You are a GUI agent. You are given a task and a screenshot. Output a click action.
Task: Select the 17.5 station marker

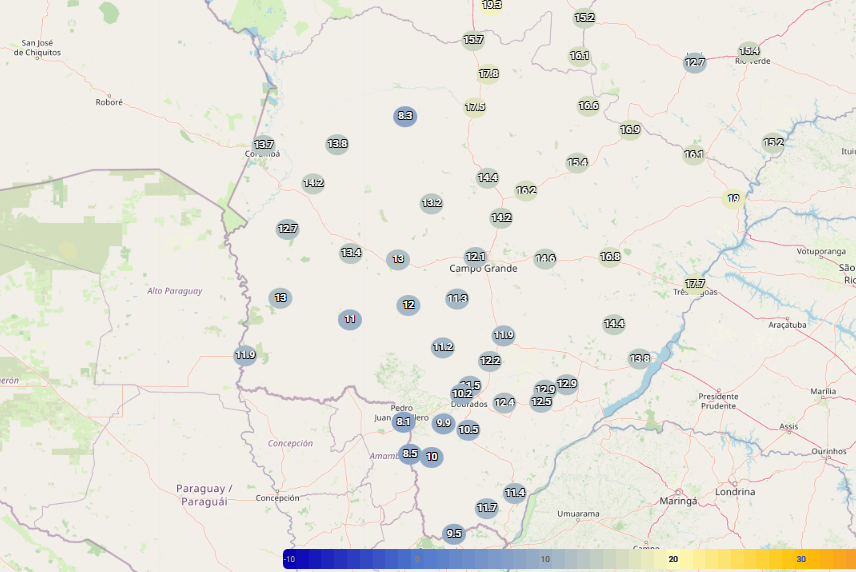[x=475, y=107]
